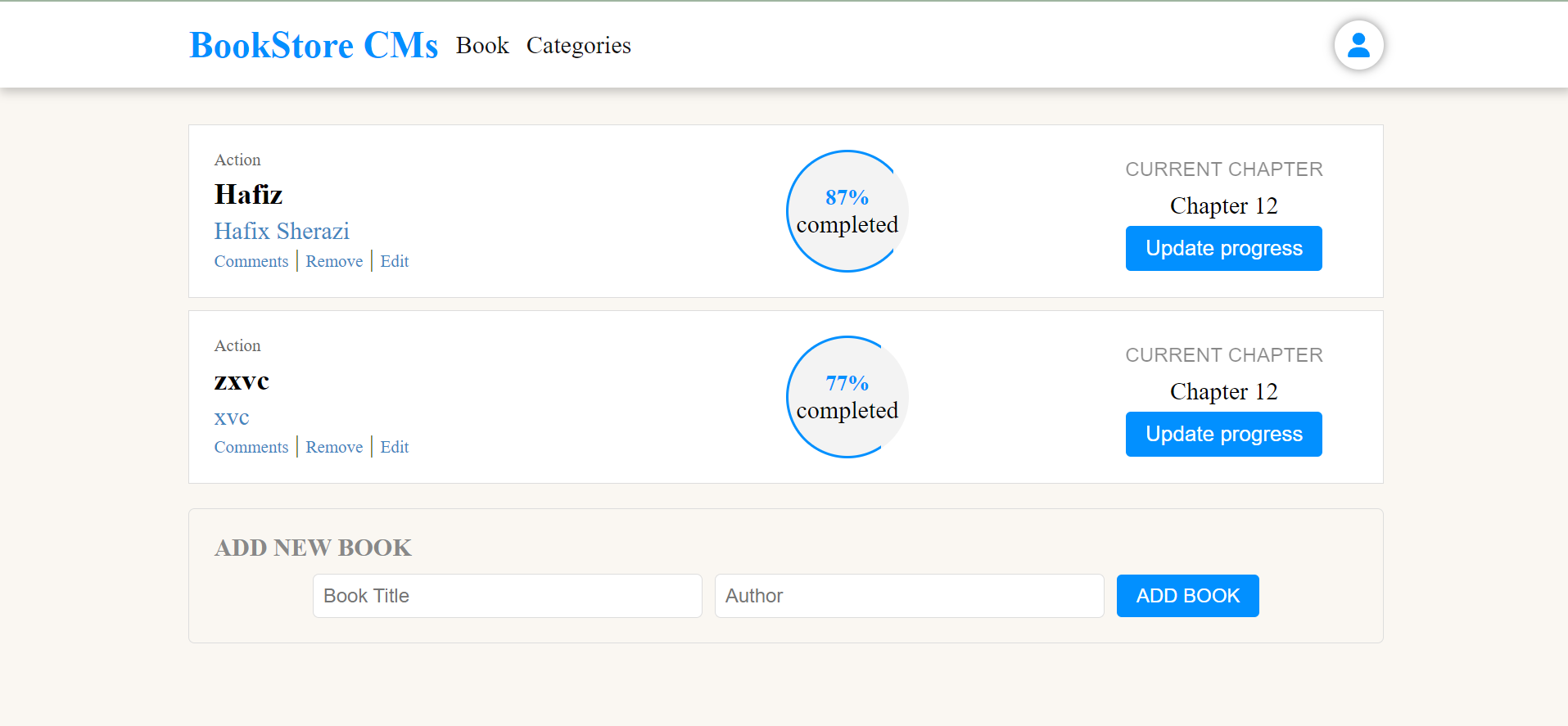Viewport: 1568px width, 726px height.
Task: Click the Author input field
Action: point(908,595)
